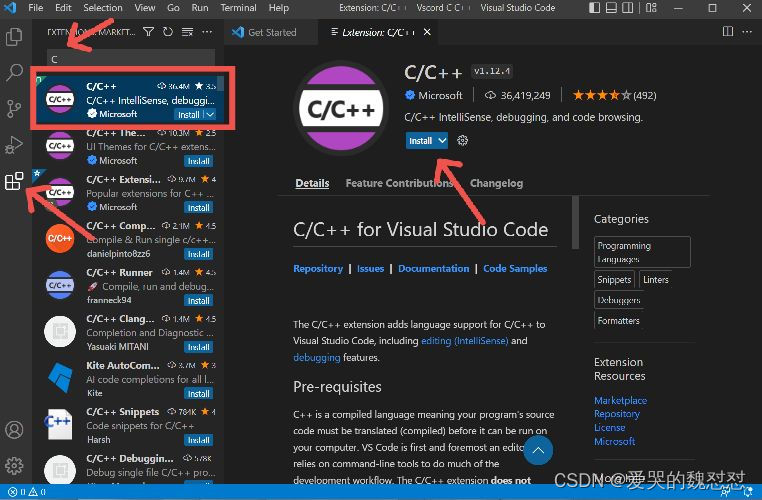762x500 pixels.
Task: Toggle bottom panel layout icon
Action: tap(611, 8)
